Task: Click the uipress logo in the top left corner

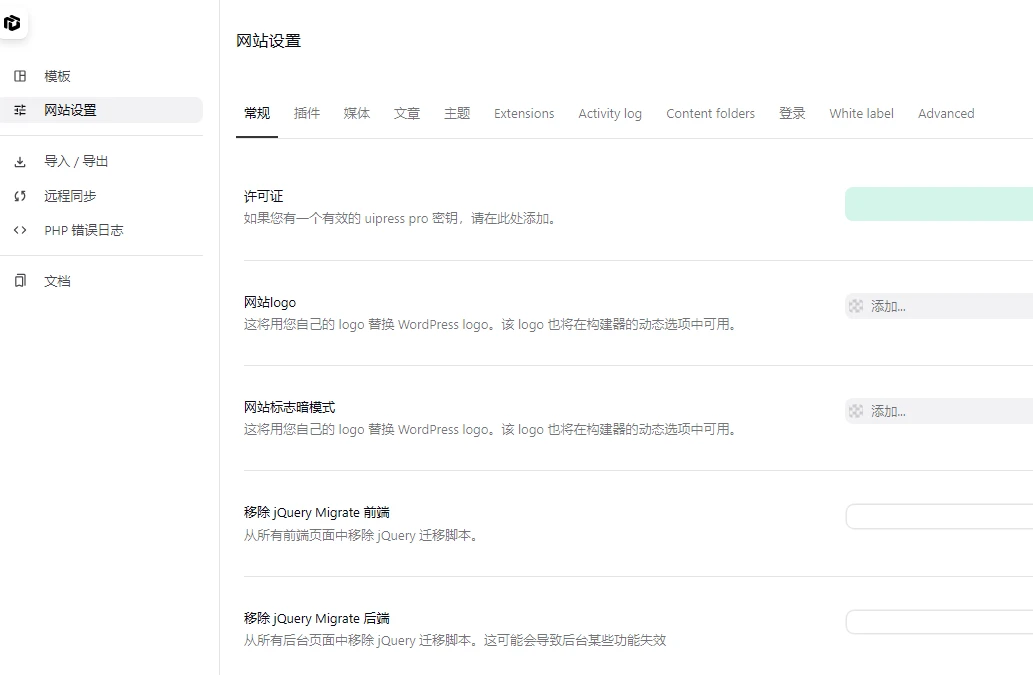Action: (14, 23)
